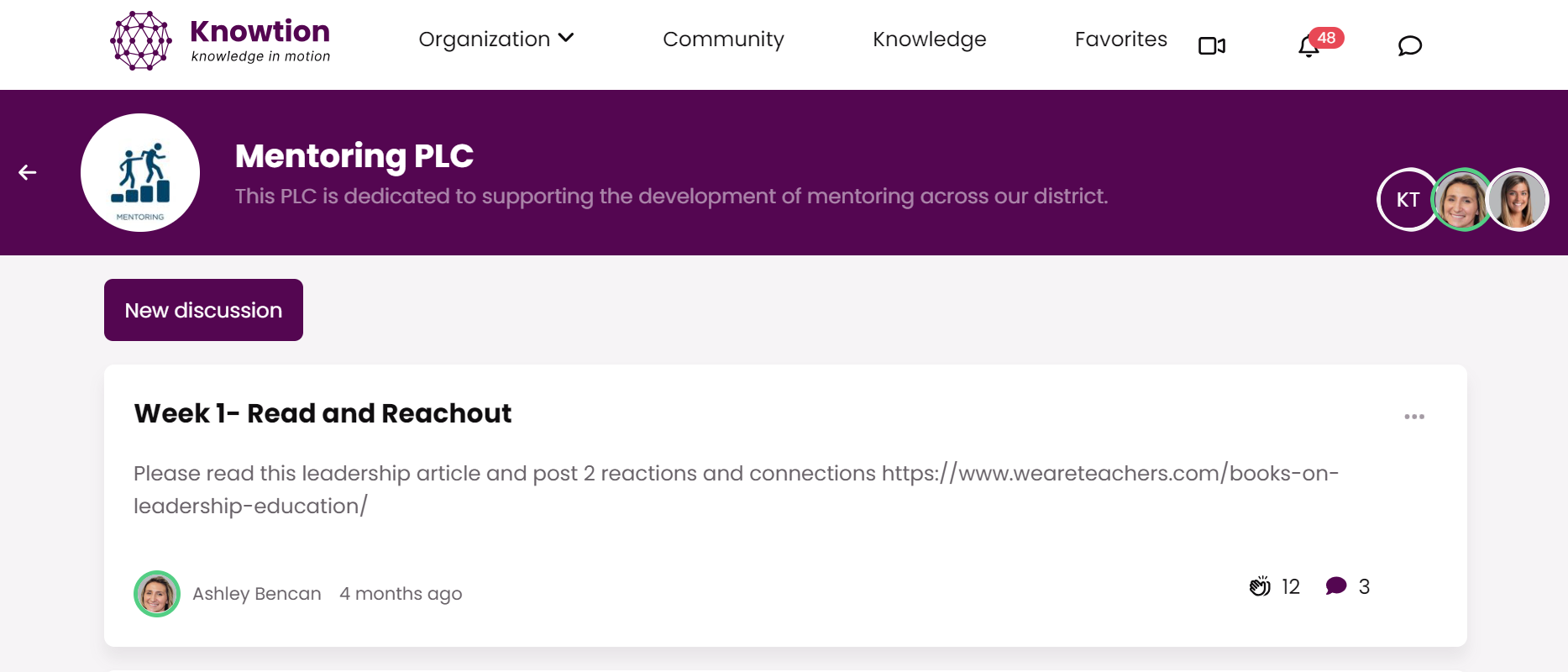Click the green-ringed member avatar in header

tap(1462, 200)
